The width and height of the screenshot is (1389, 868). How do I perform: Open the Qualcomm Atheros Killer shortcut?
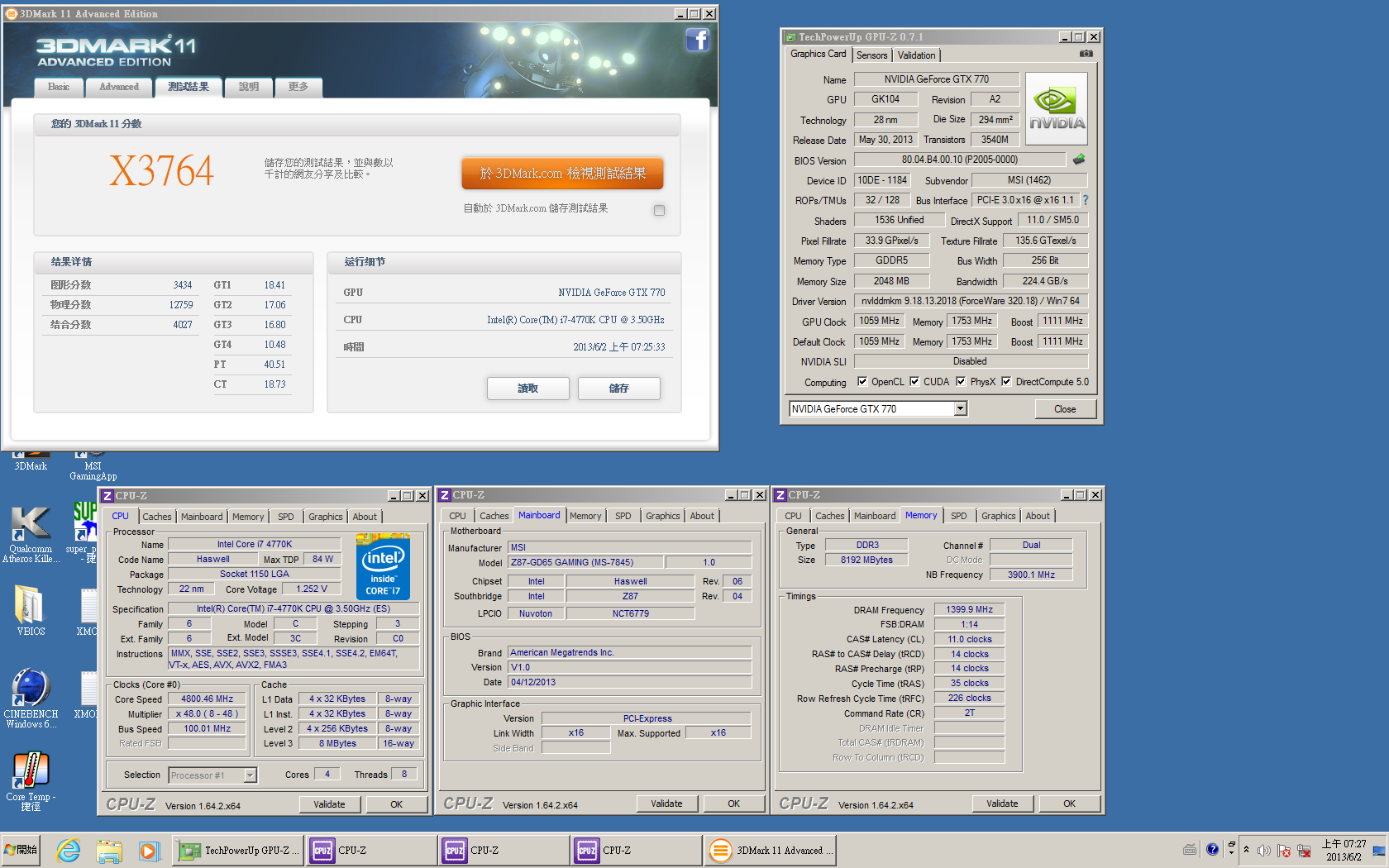[x=31, y=534]
